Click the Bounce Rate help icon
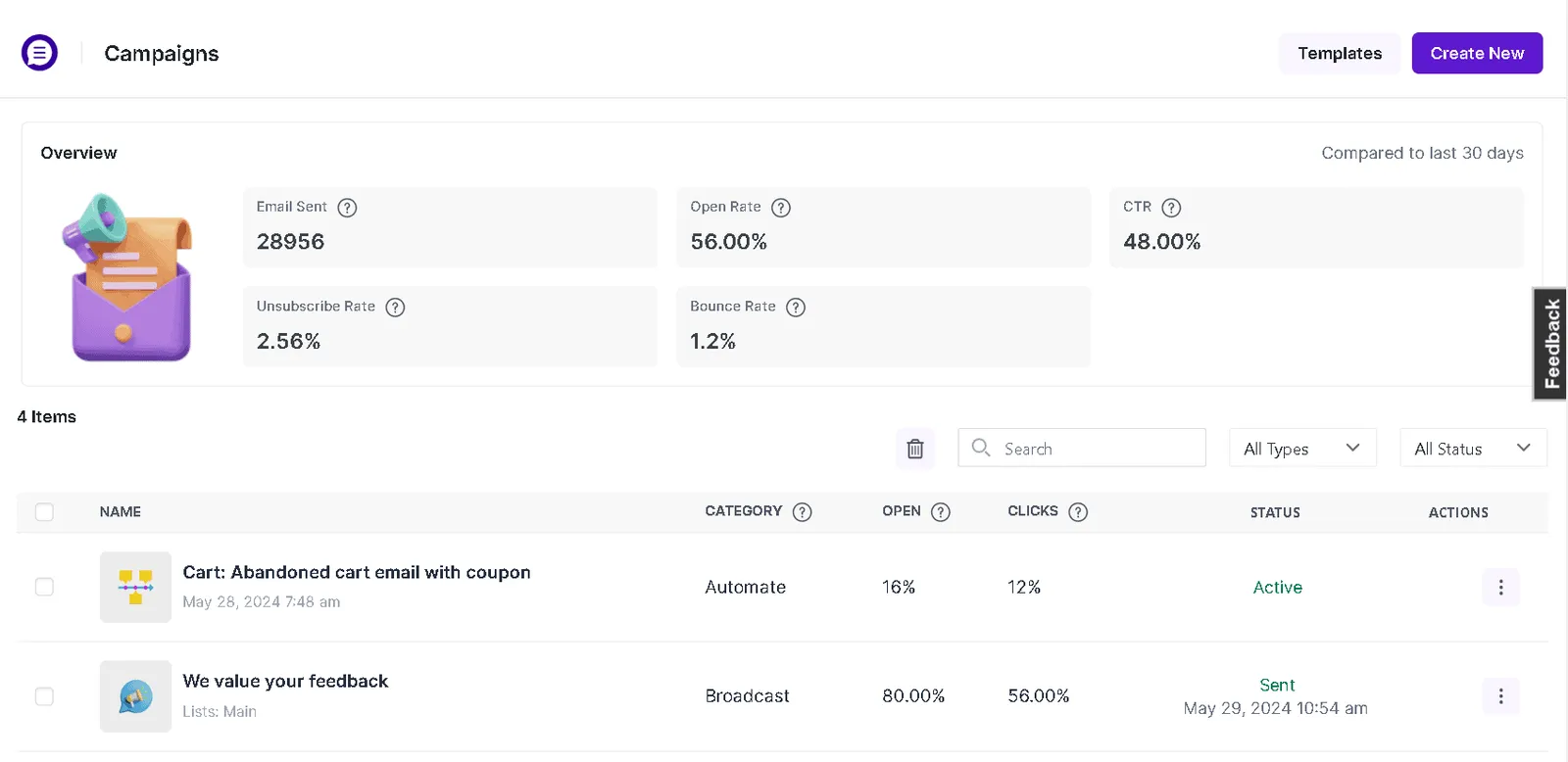The width and height of the screenshot is (1568, 762). click(796, 308)
